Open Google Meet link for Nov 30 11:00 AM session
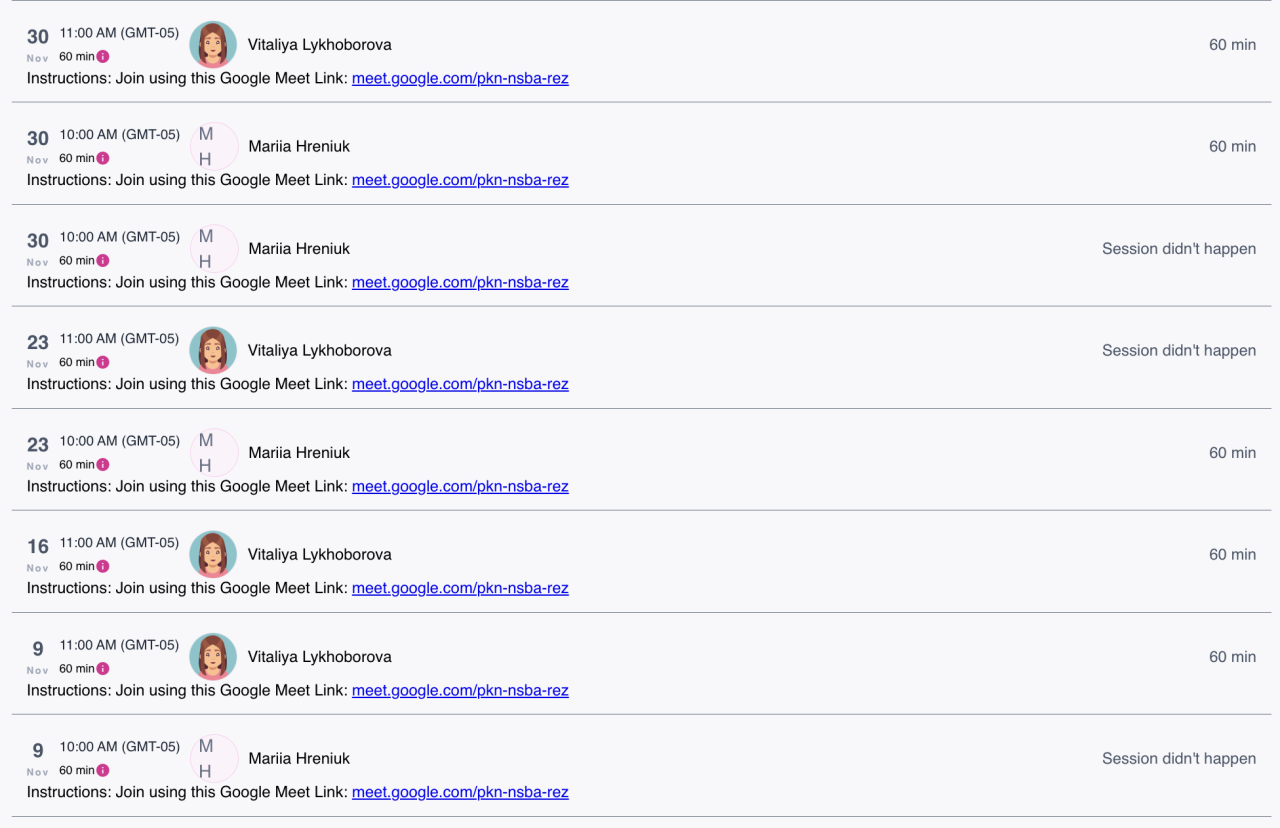This screenshot has height=828, width=1280. click(460, 78)
